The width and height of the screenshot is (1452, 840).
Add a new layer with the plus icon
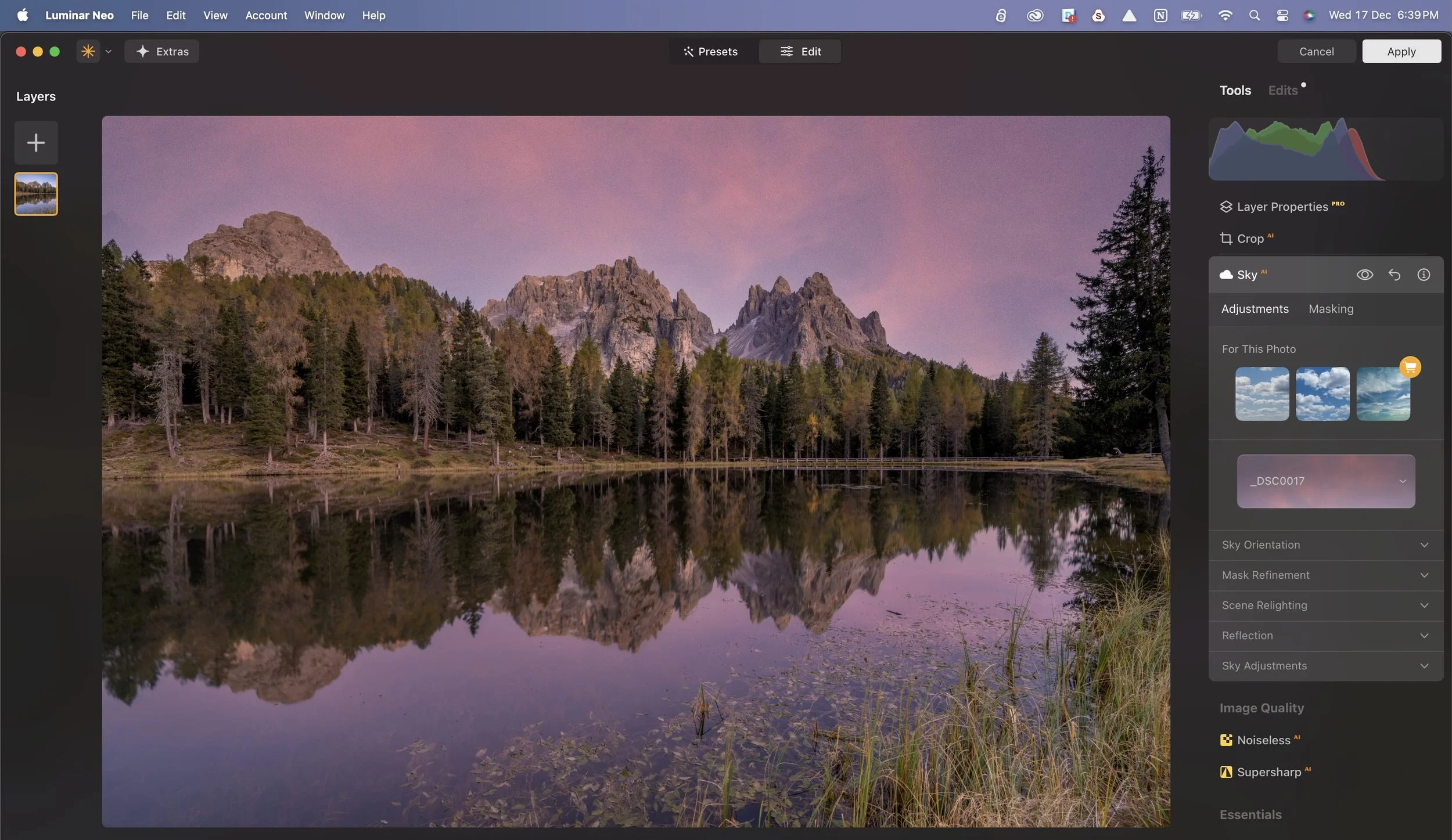(x=35, y=142)
